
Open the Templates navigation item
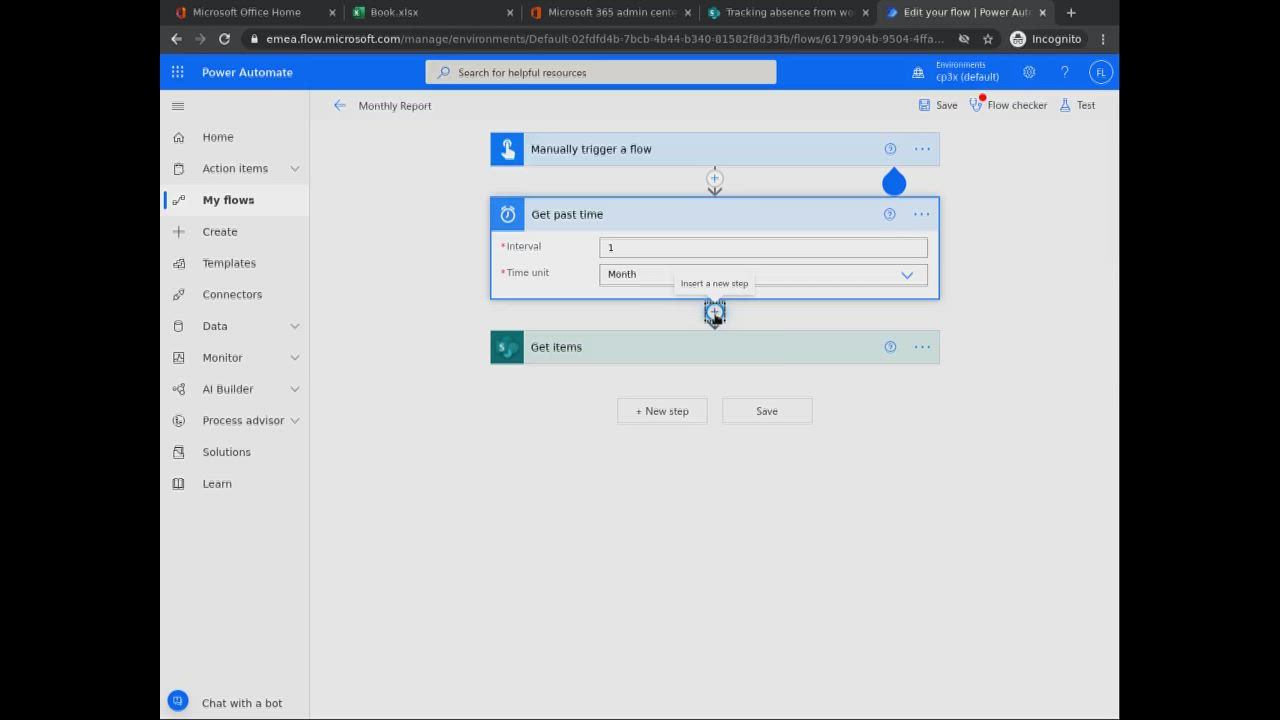tap(229, 263)
